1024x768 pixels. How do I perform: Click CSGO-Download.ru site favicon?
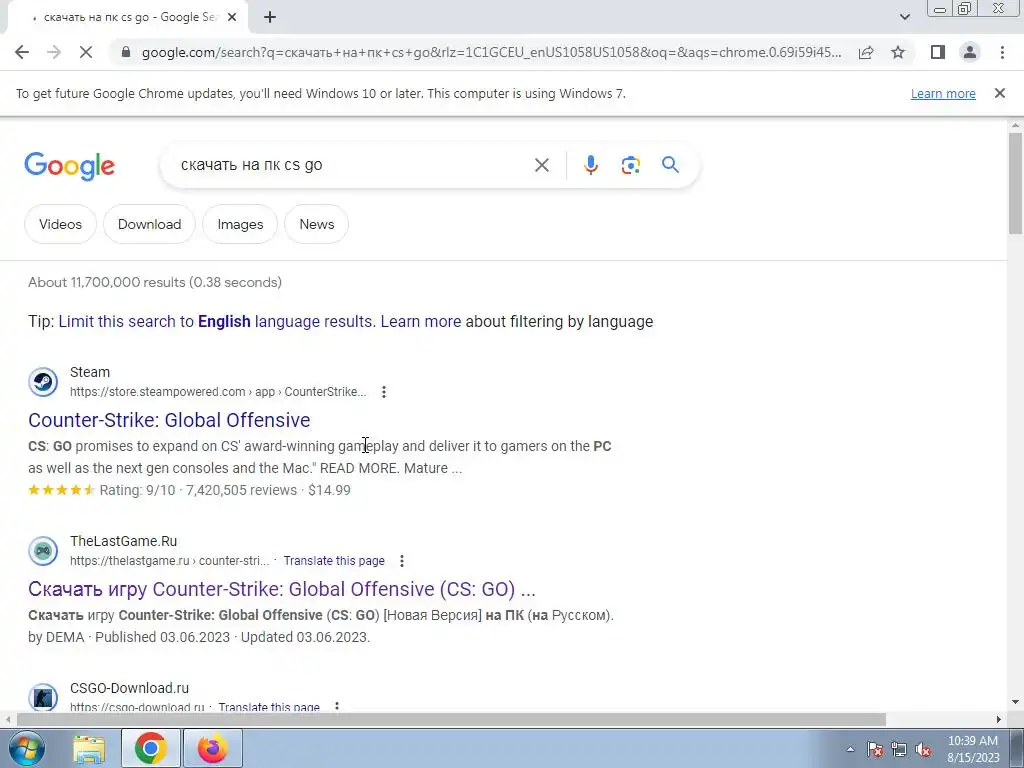tap(43, 696)
